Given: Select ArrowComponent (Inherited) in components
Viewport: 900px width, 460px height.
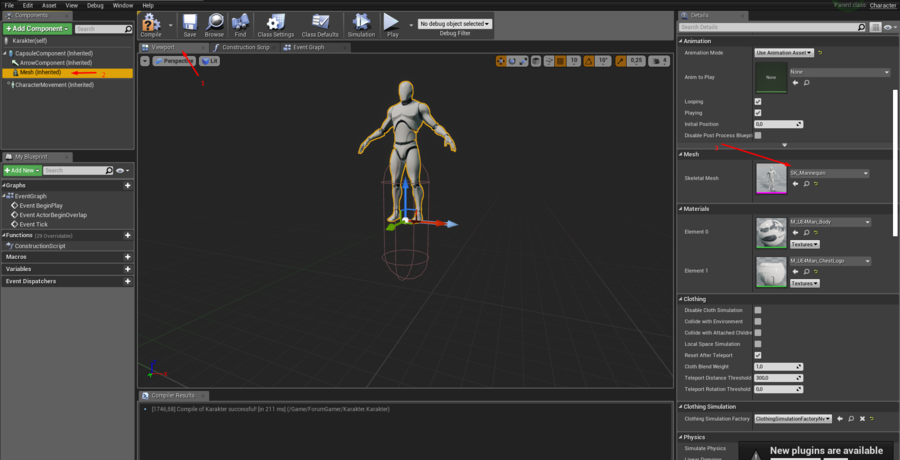Looking at the screenshot, I should pyautogui.click(x=56, y=63).
